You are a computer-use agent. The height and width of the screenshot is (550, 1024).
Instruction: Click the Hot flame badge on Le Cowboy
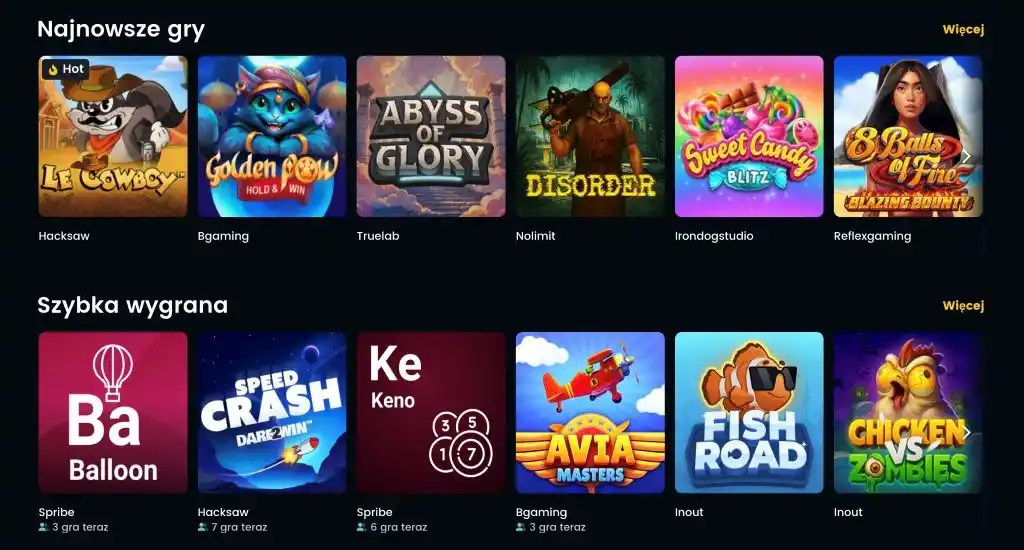tap(66, 69)
